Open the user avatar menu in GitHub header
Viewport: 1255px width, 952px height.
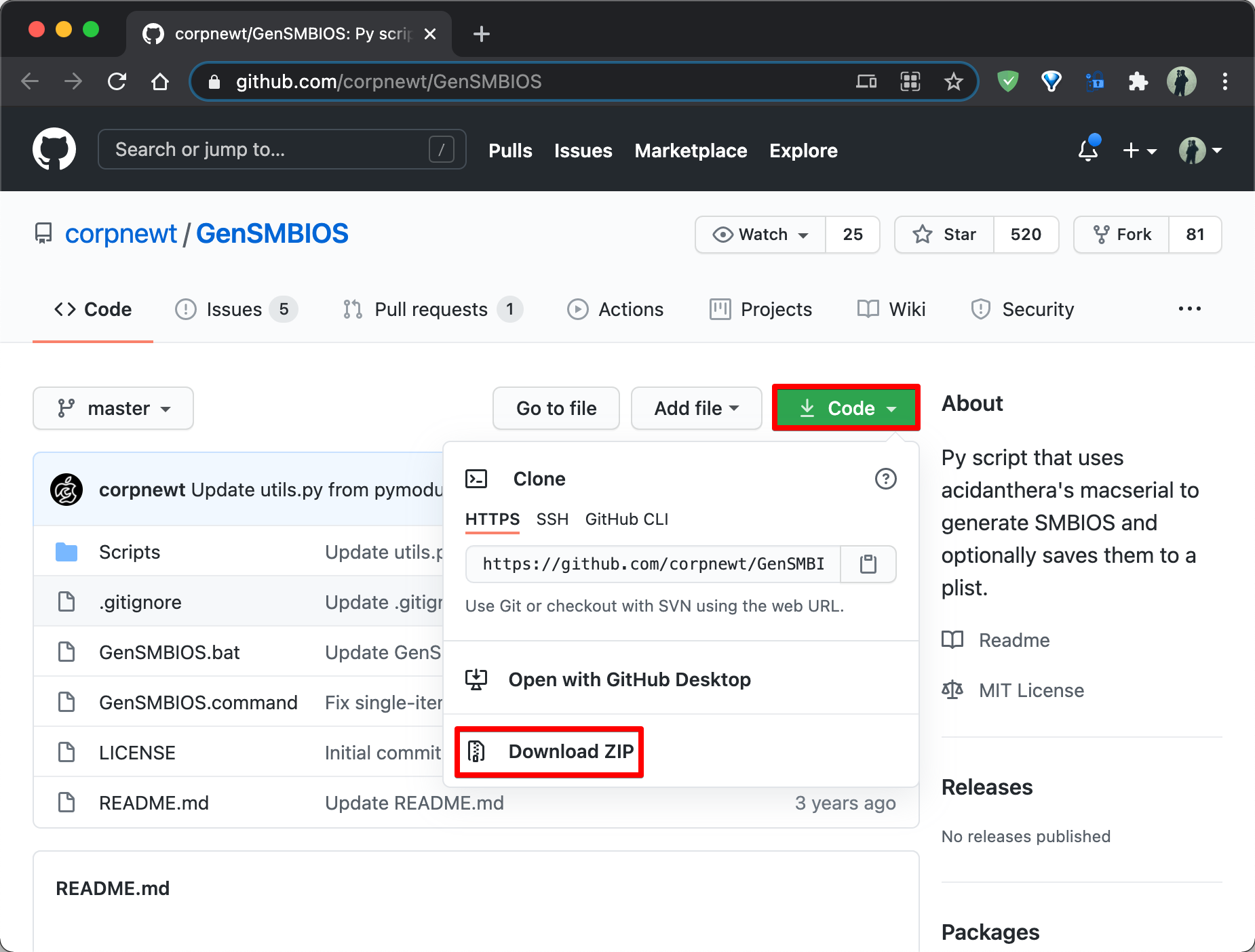pyautogui.click(x=1200, y=150)
